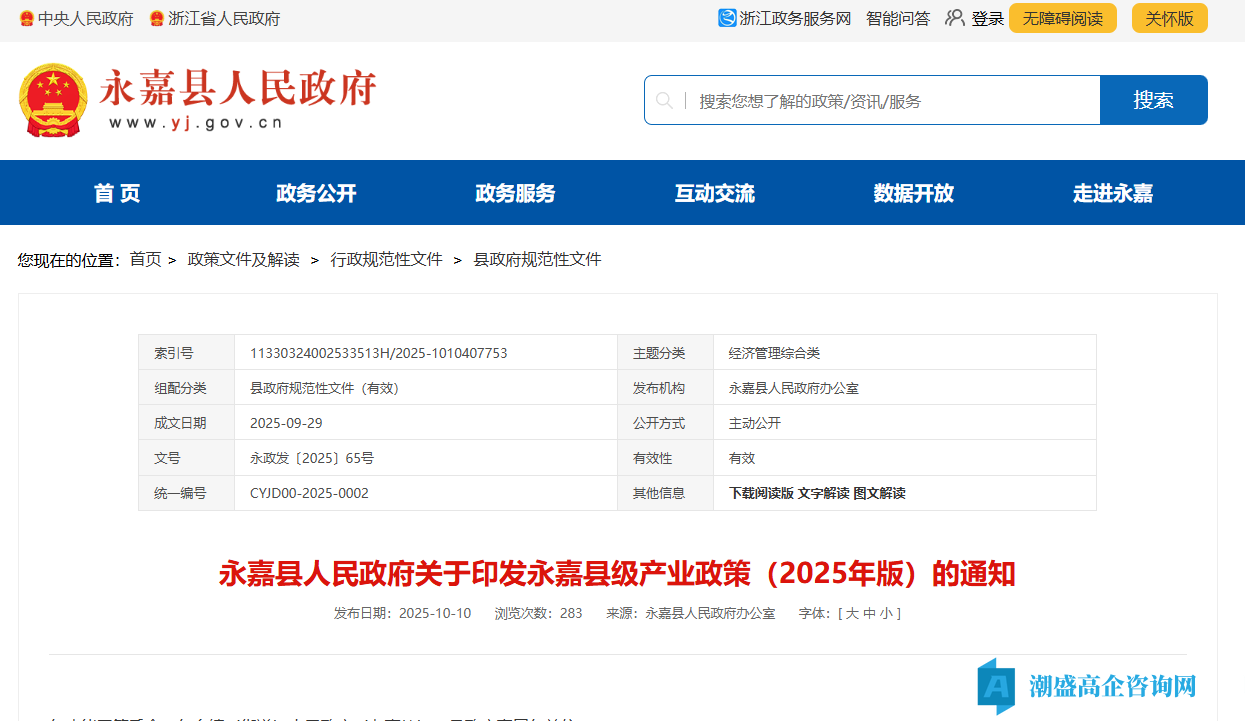
Task: Open the 文字解读 link
Action: 823,493
